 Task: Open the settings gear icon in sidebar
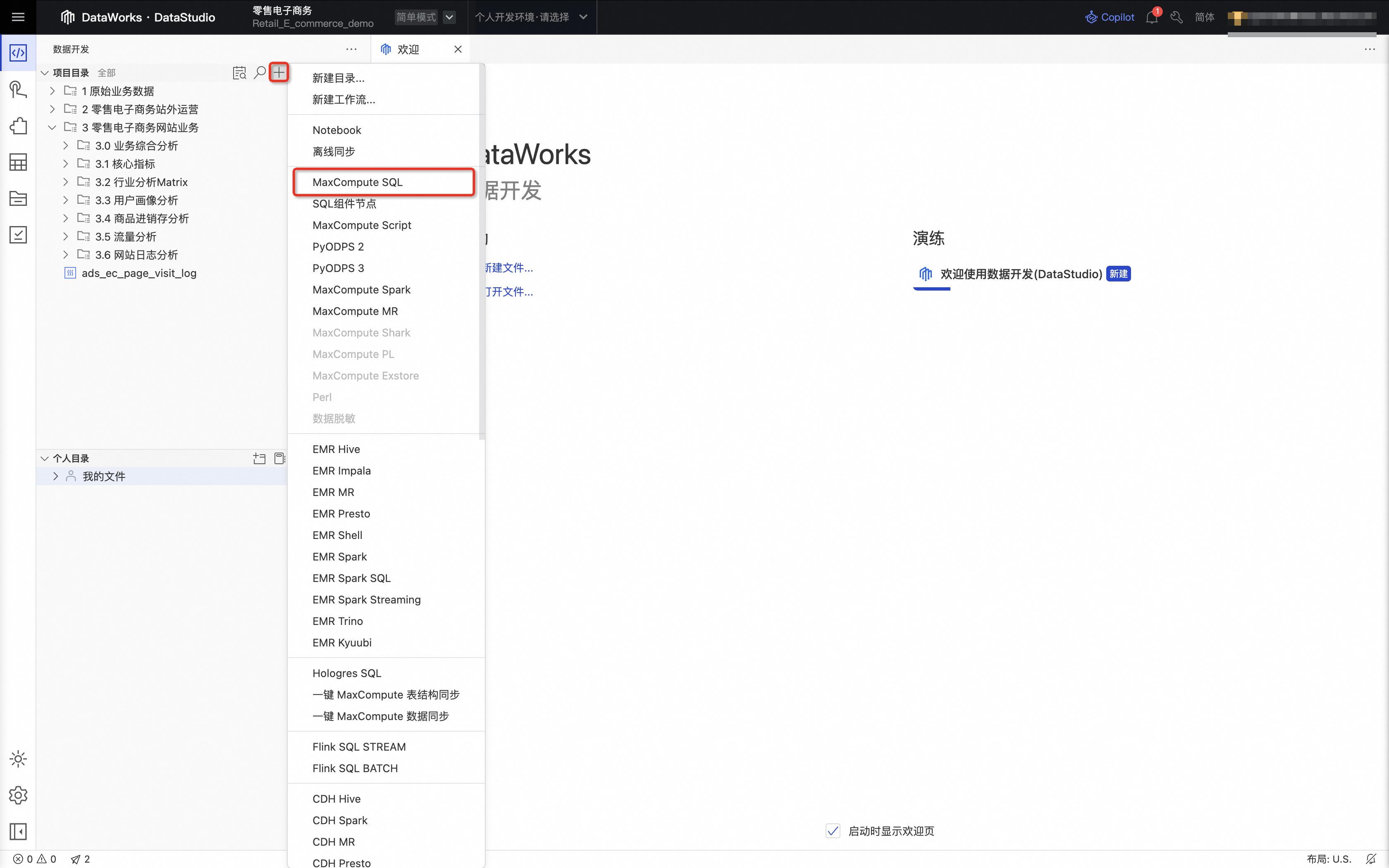click(x=18, y=795)
